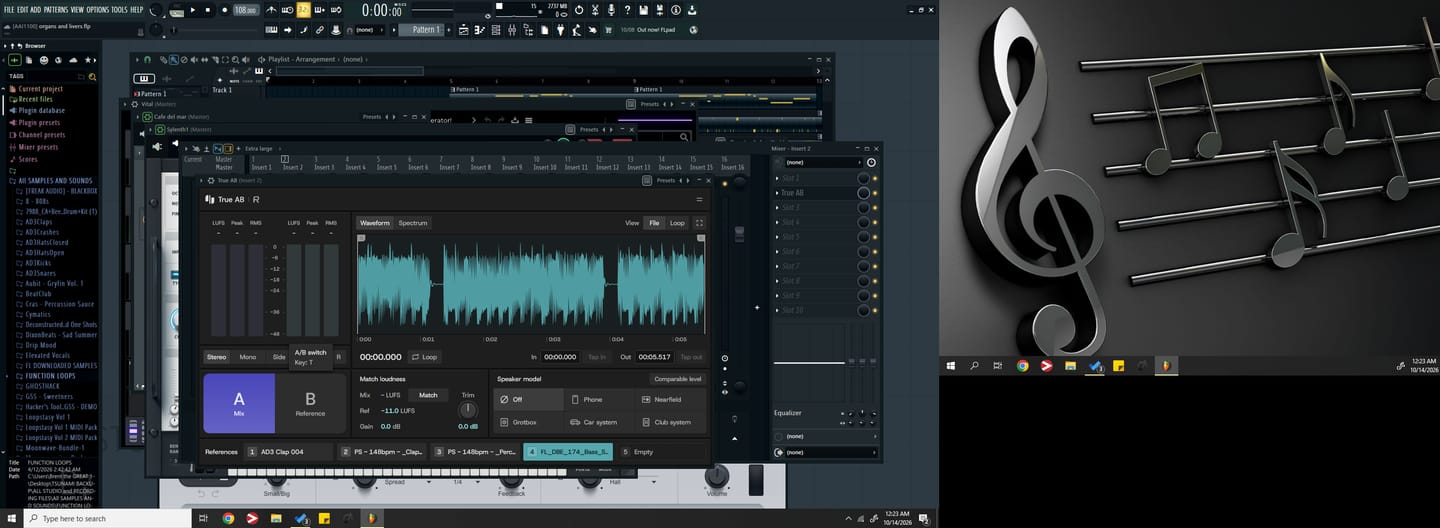Select the Nearfield speaker model
1440x528 pixels.
671,399
